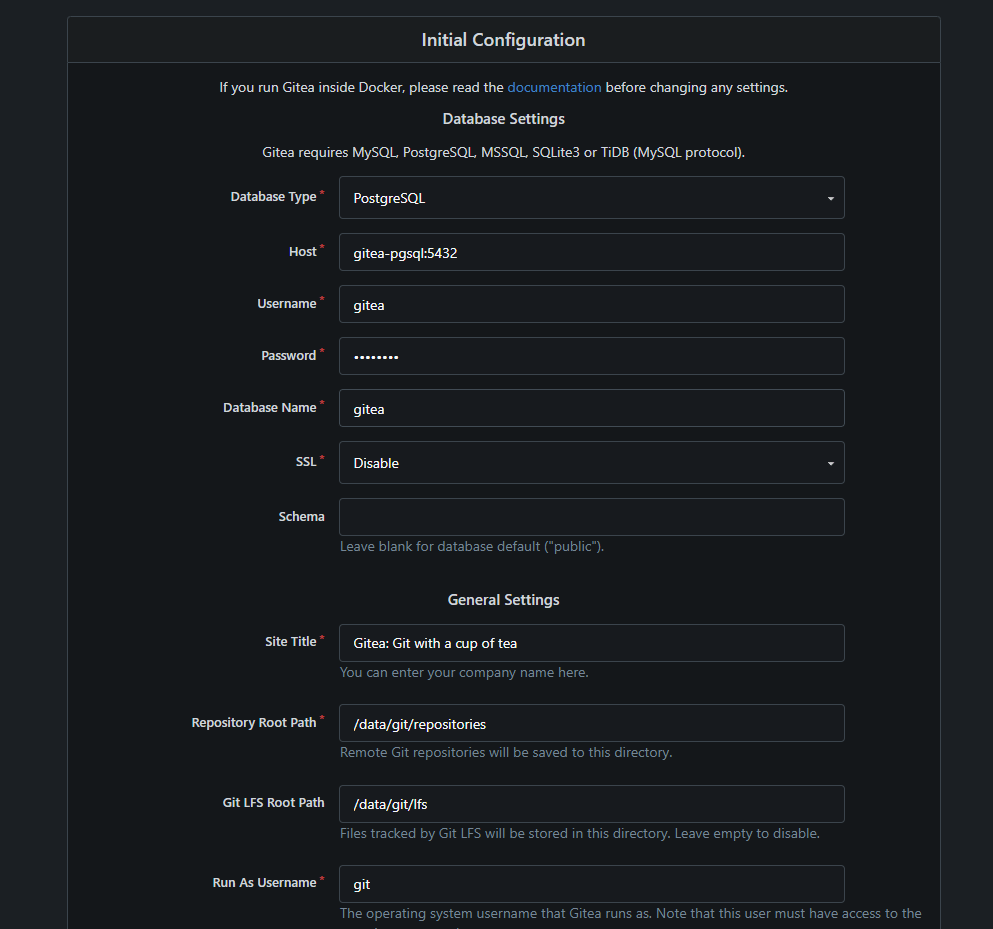Click the 'Files tracked by Git LFS' hint
993x929 pixels.
pos(579,833)
